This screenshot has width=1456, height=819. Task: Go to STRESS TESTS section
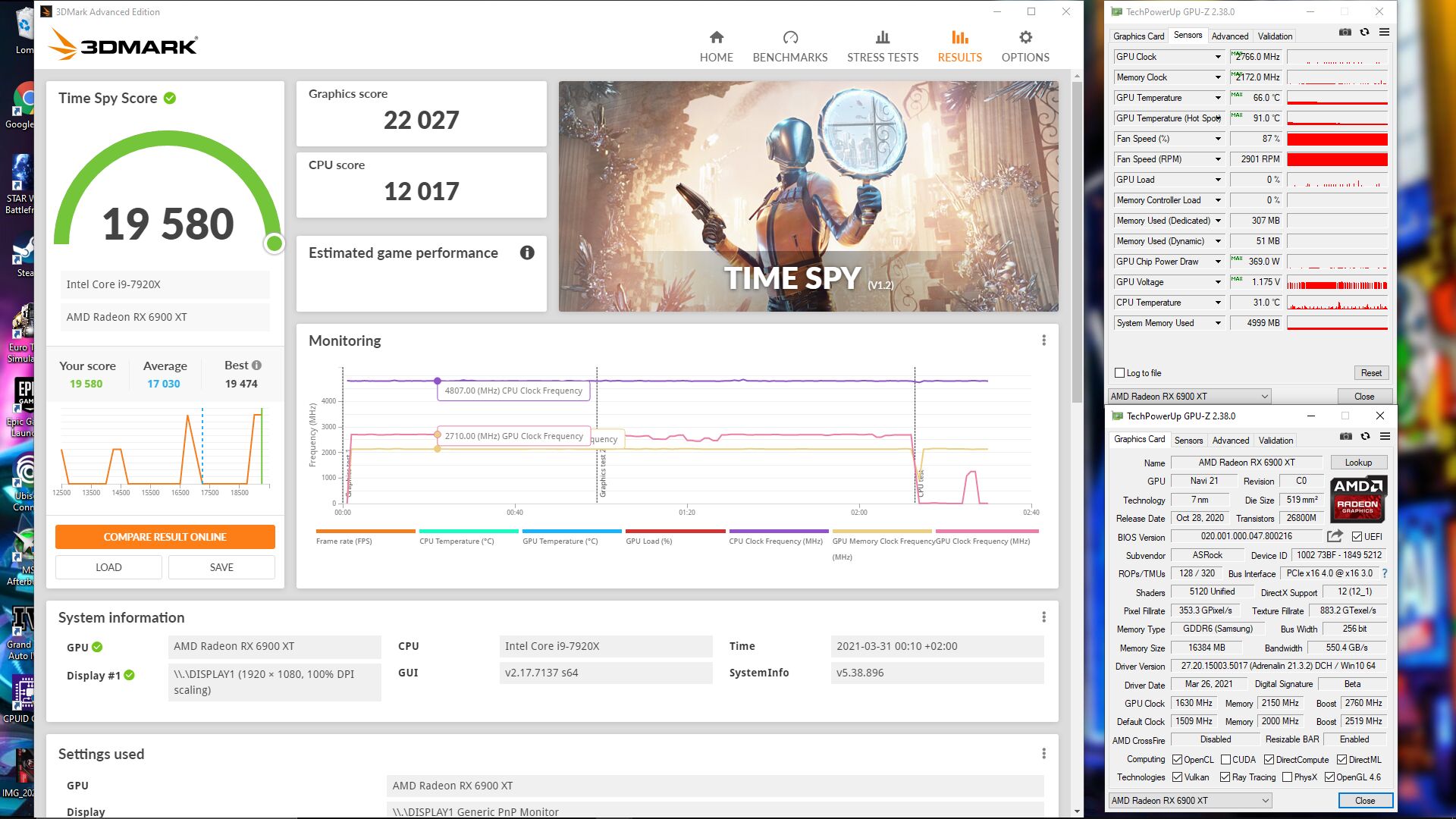[x=883, y=46]
